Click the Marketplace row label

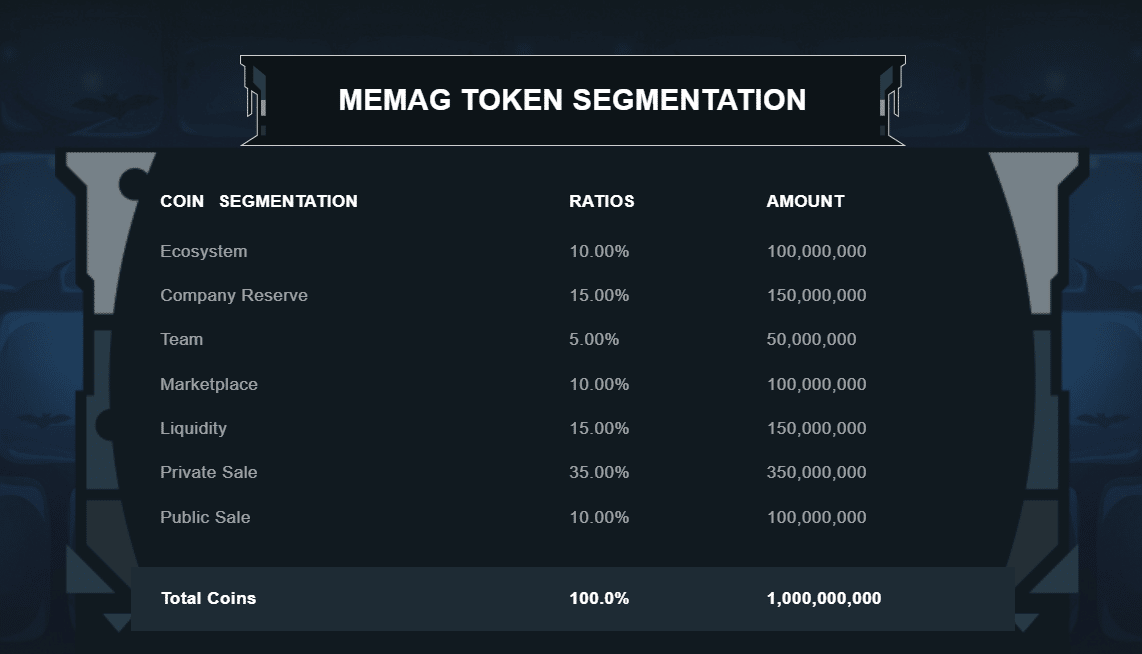209,384
